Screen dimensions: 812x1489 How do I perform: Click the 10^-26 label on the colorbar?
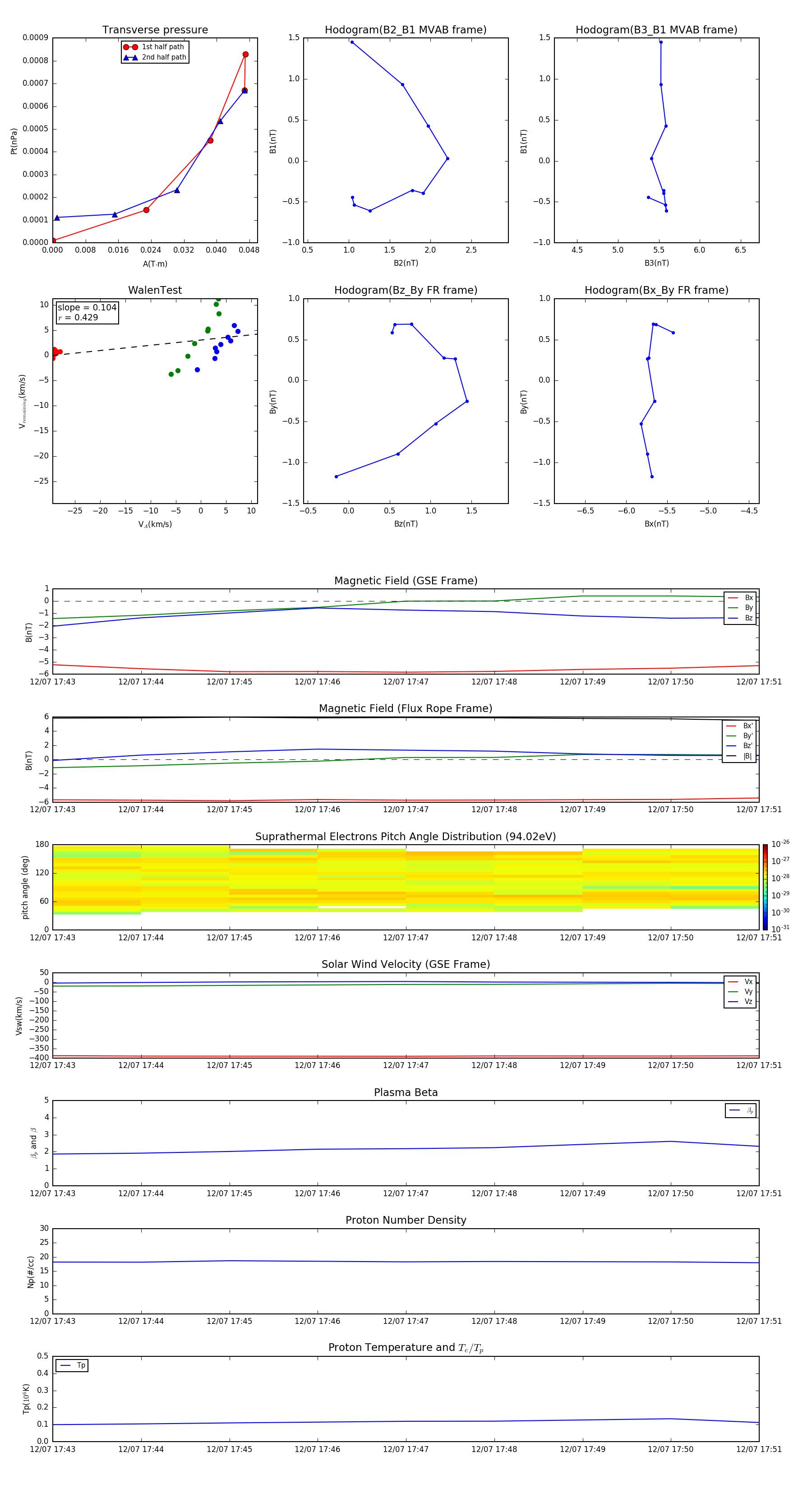tap(780, 844)
